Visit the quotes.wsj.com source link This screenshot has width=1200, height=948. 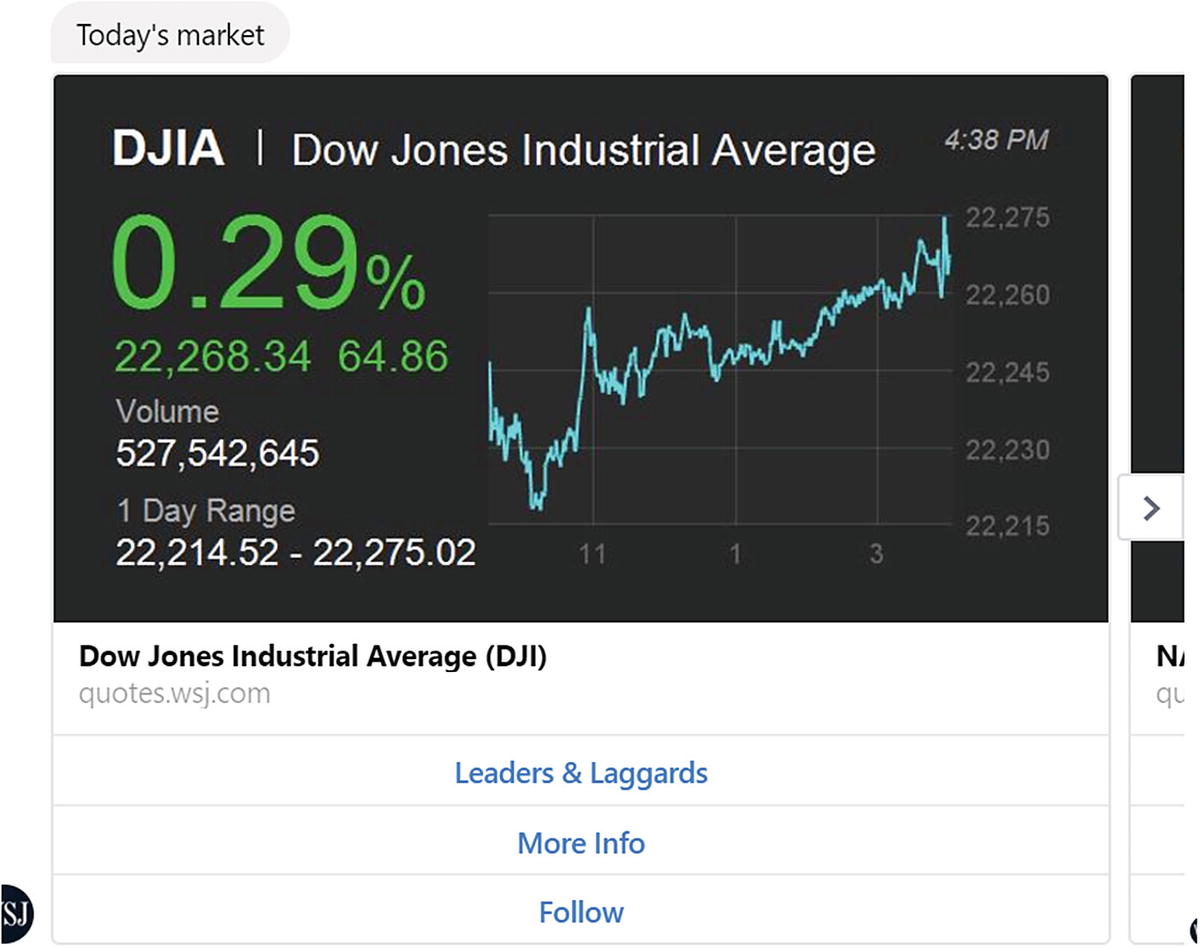tap(174, 693)
